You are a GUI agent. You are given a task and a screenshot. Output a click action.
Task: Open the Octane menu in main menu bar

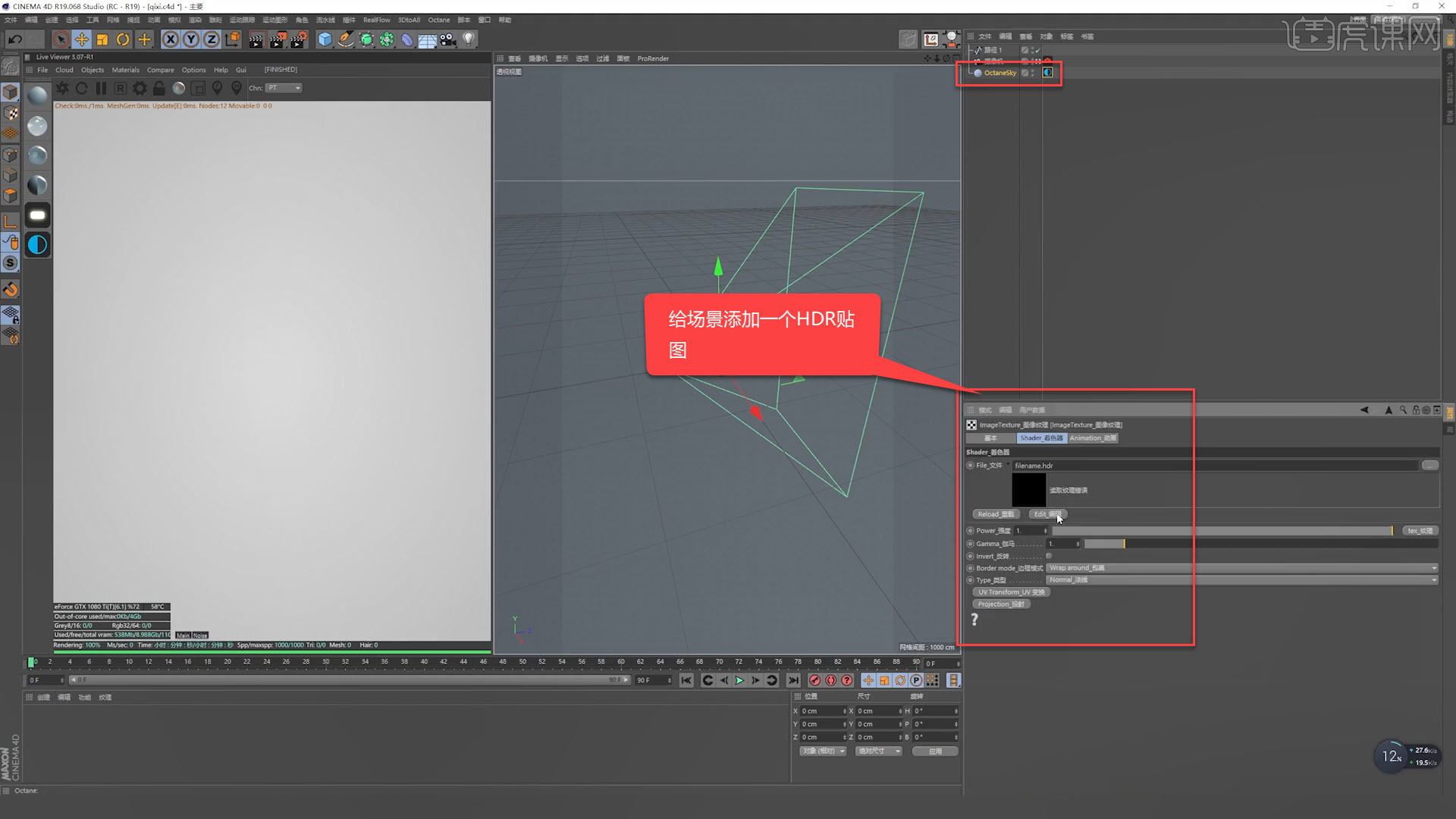tap(438, 20)
